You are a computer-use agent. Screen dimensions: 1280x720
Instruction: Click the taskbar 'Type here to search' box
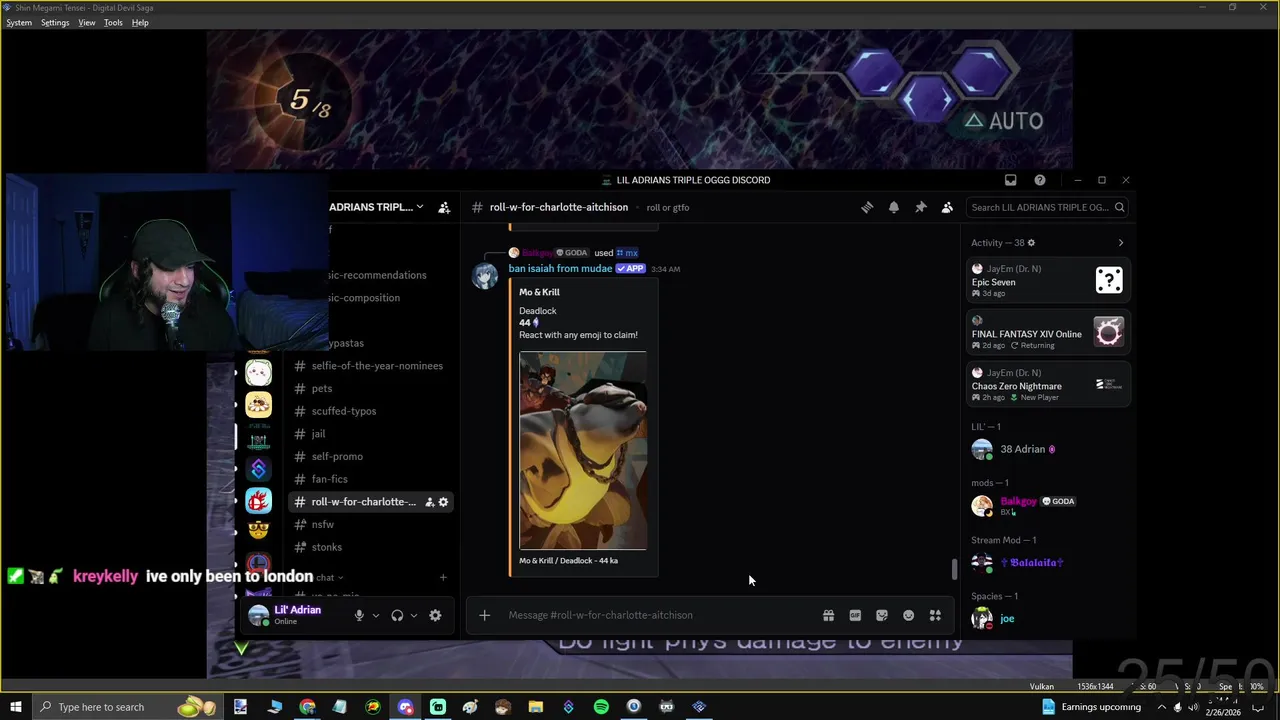coord(130,707)
